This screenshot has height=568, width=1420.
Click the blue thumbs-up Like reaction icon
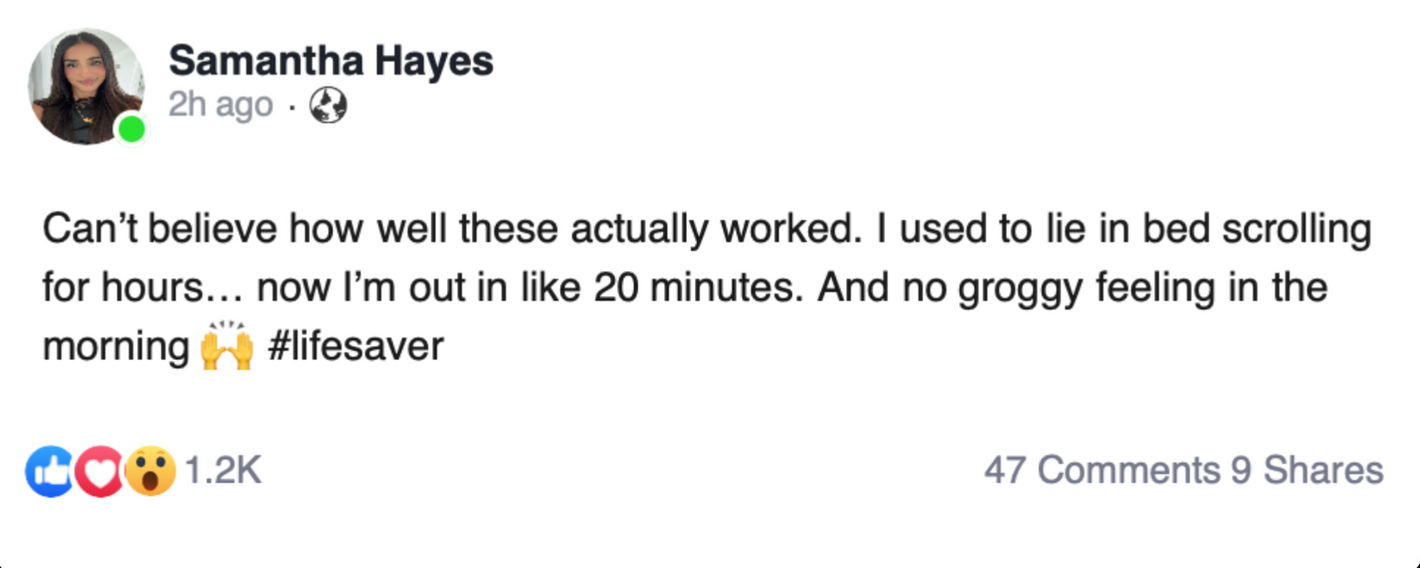tap(48, 472)
